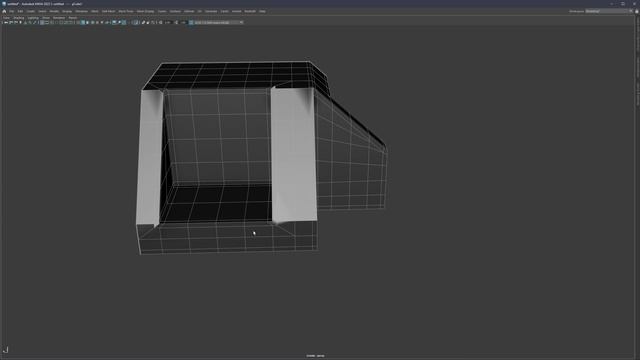Screen dimensions: 640x360
Task: Open the Display menu
Action: click(67, 11)
